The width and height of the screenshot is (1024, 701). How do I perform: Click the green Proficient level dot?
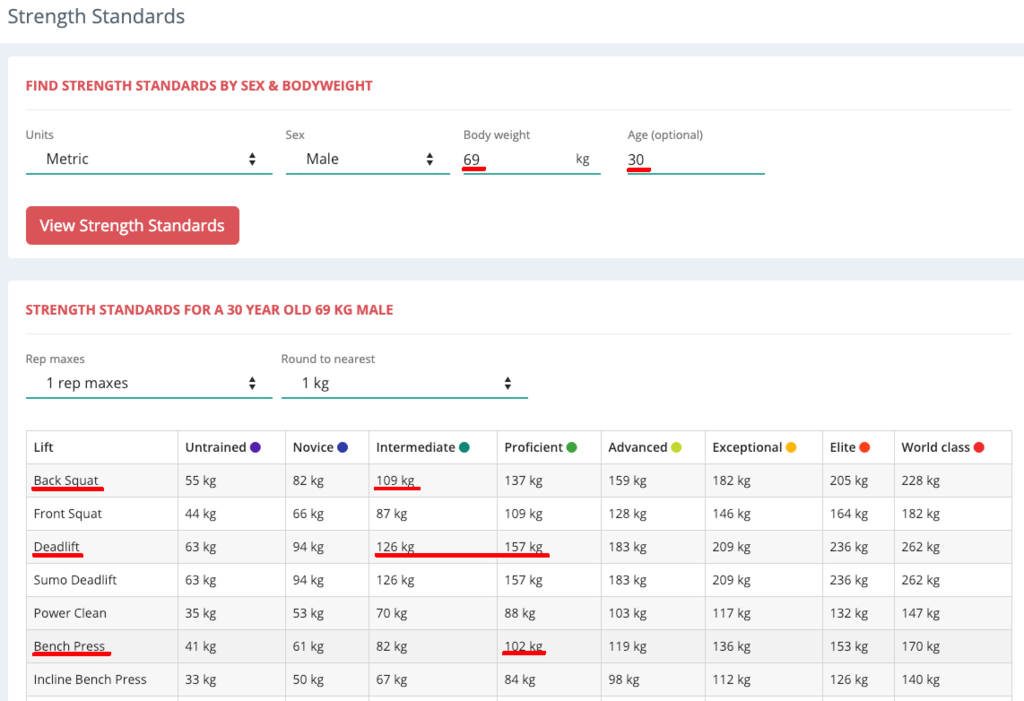coord(571,448)
